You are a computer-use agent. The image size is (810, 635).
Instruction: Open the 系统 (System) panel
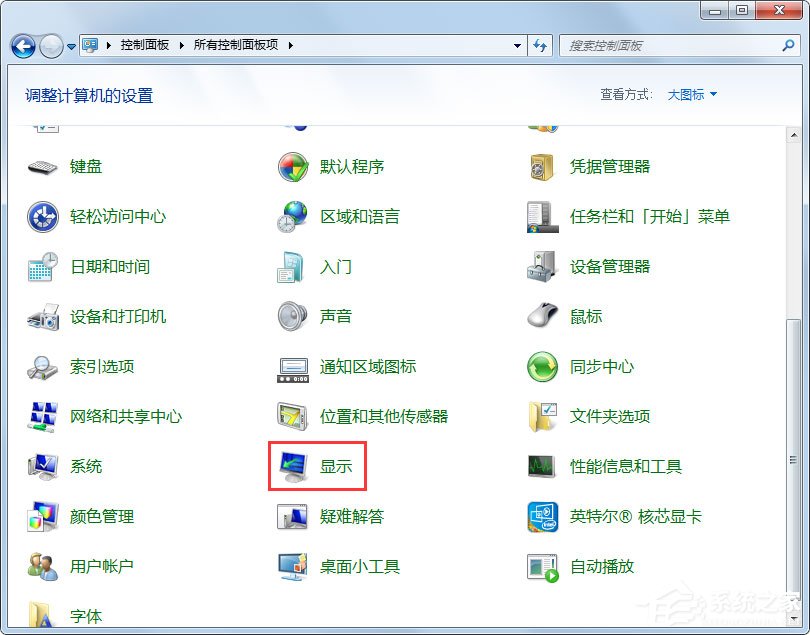point(84,466)
